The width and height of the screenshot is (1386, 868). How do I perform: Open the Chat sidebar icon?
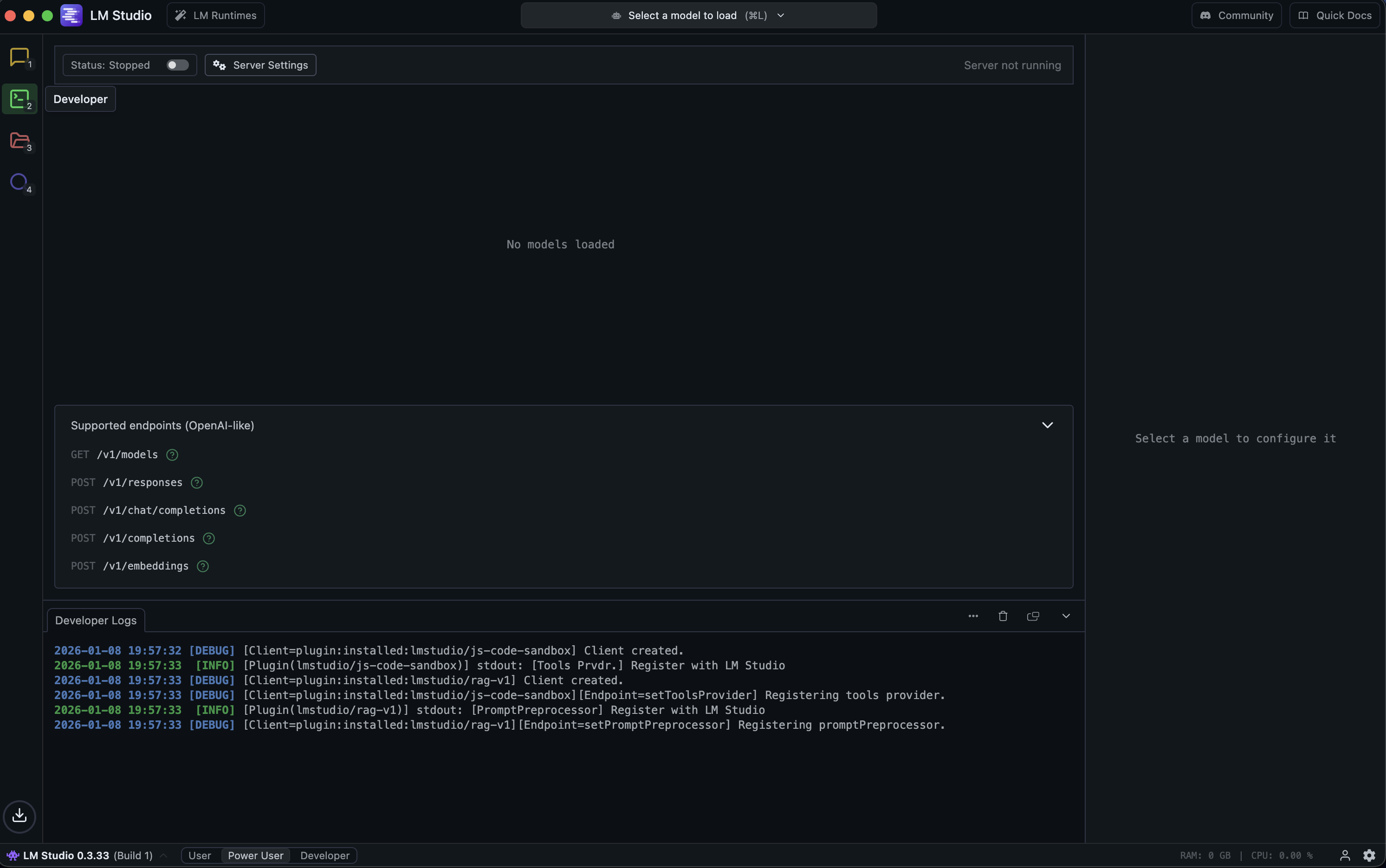coord(19,57)
